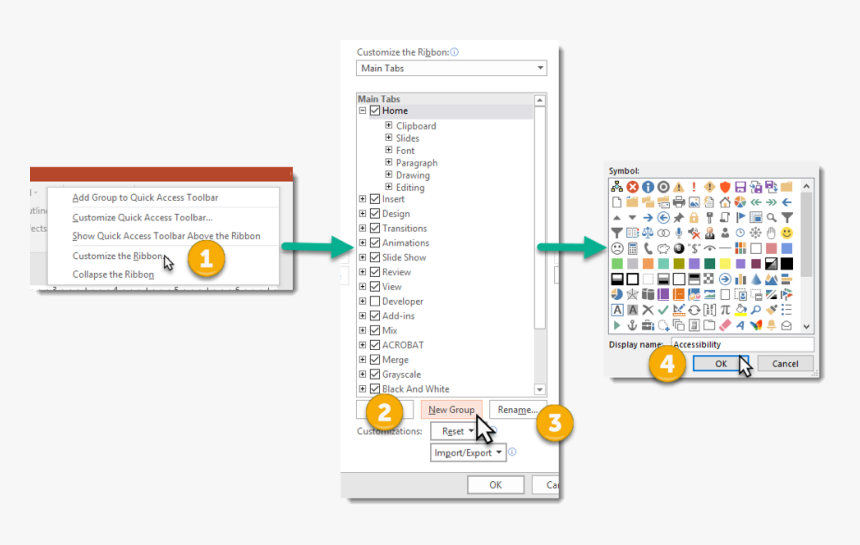
Task: Click the New Group button
Action: (451, 410)
